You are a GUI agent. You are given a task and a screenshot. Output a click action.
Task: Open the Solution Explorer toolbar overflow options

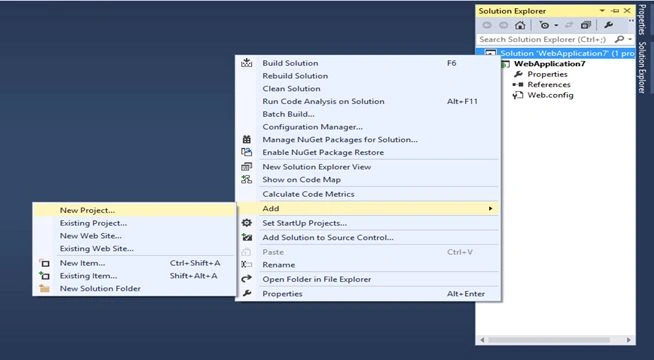pyautogui.click(x=631, y=21)
